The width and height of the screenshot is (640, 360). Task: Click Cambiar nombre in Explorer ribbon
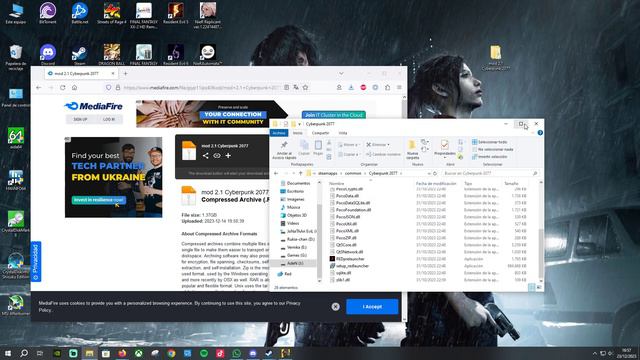coord(383,154)
